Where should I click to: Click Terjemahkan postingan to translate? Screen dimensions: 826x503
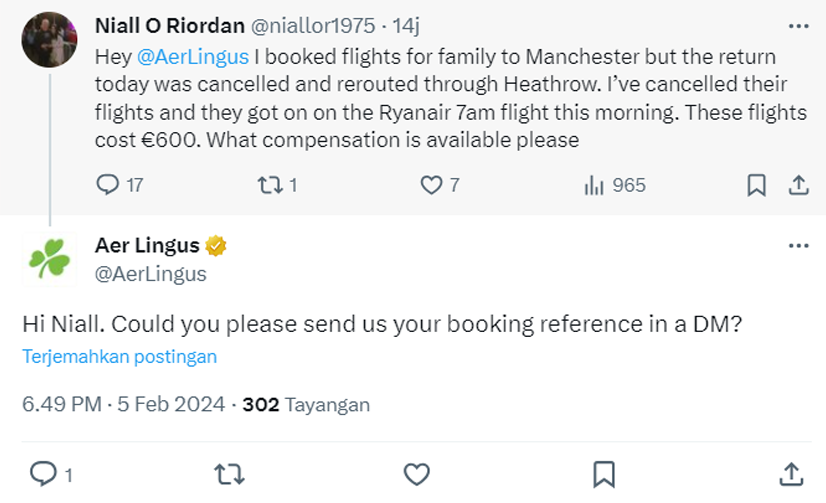(x=119, y=357)
